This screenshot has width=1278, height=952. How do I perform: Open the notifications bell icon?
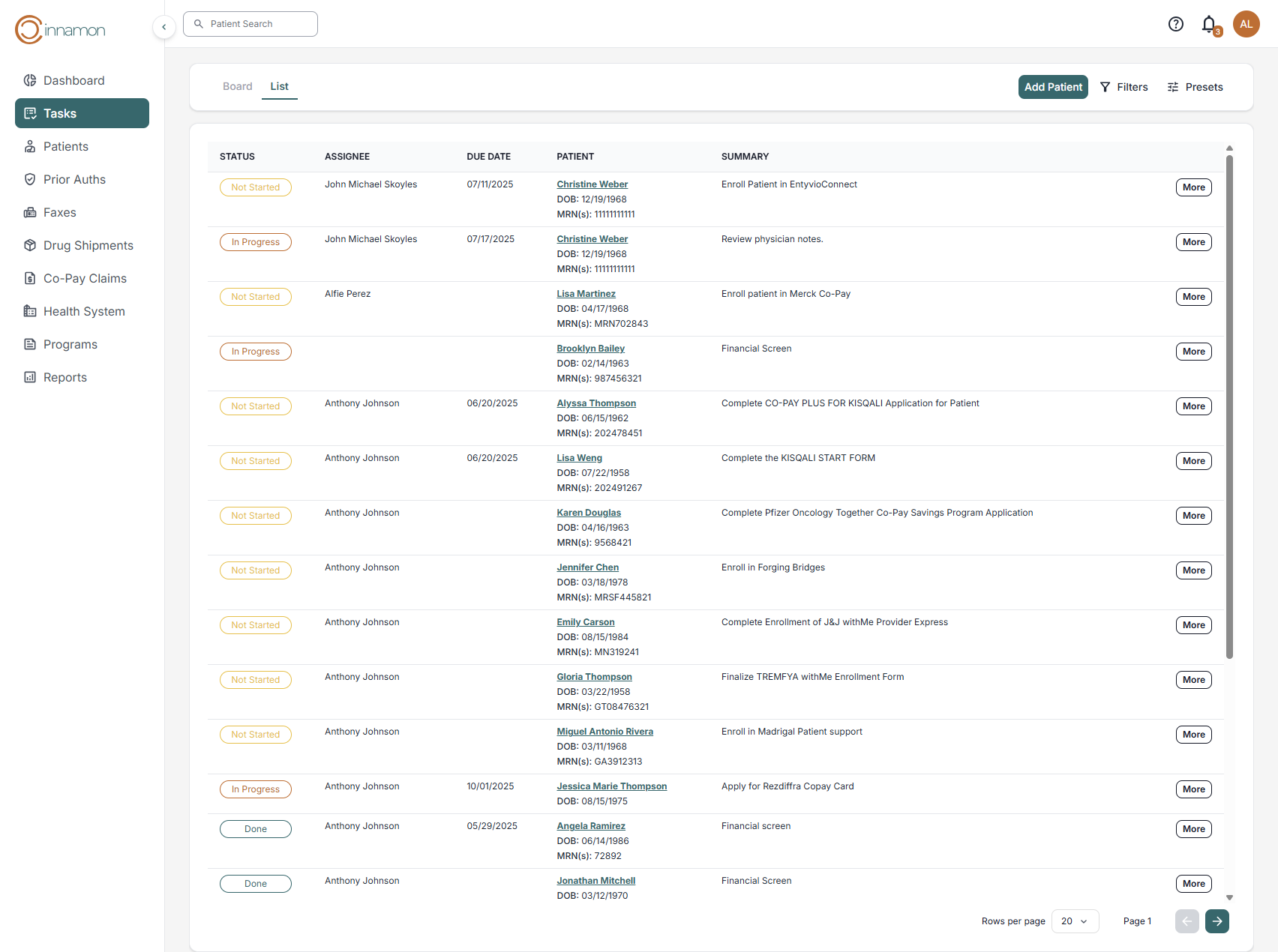(x=1208, y=24)
